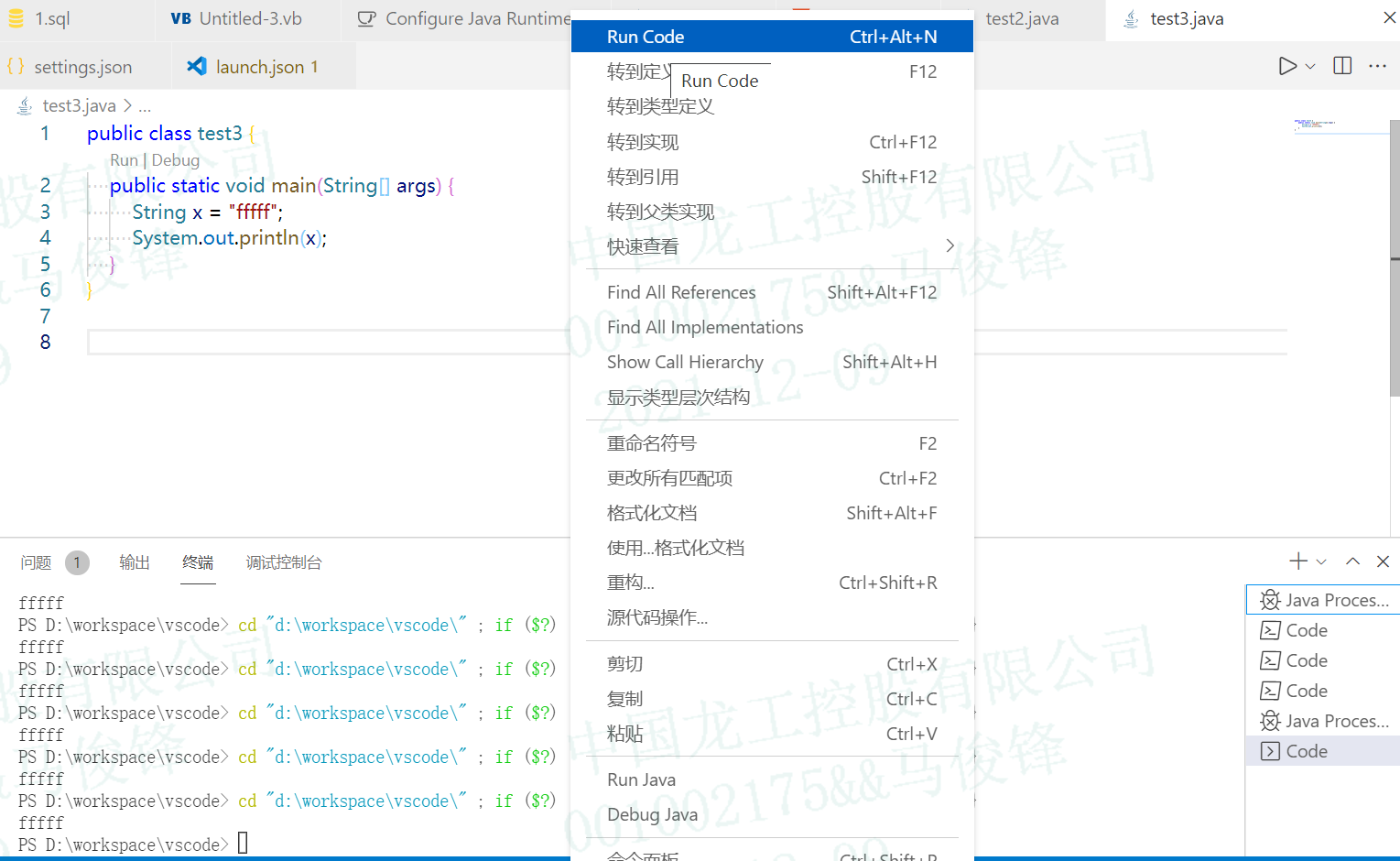Click the Run Code play icon in editor toolbar
This screenshot has height=861, width=1400.
[1287, 66]
